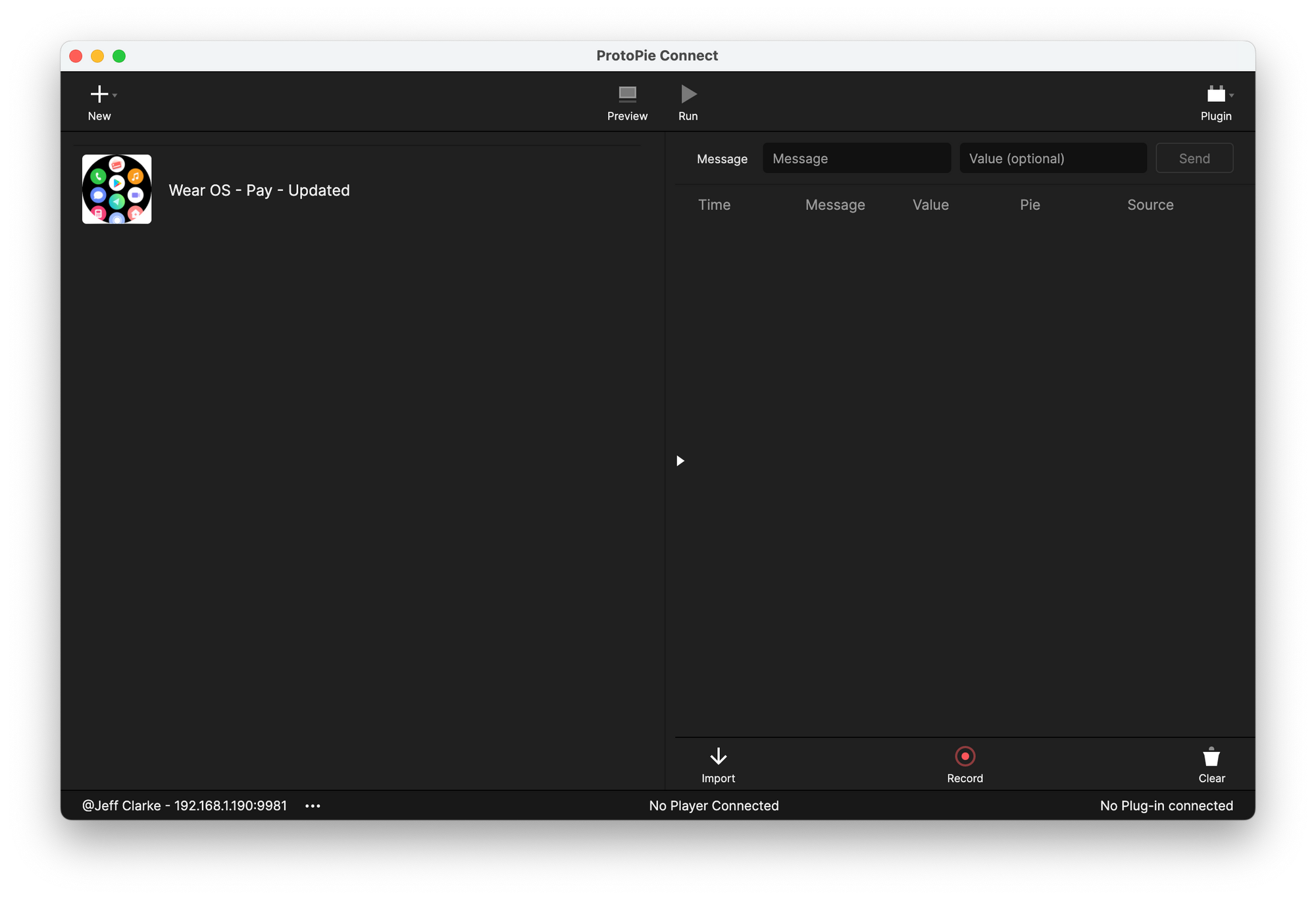
Task: Expand the Plugin dropdown arrow
Action: click(1232, 95)
